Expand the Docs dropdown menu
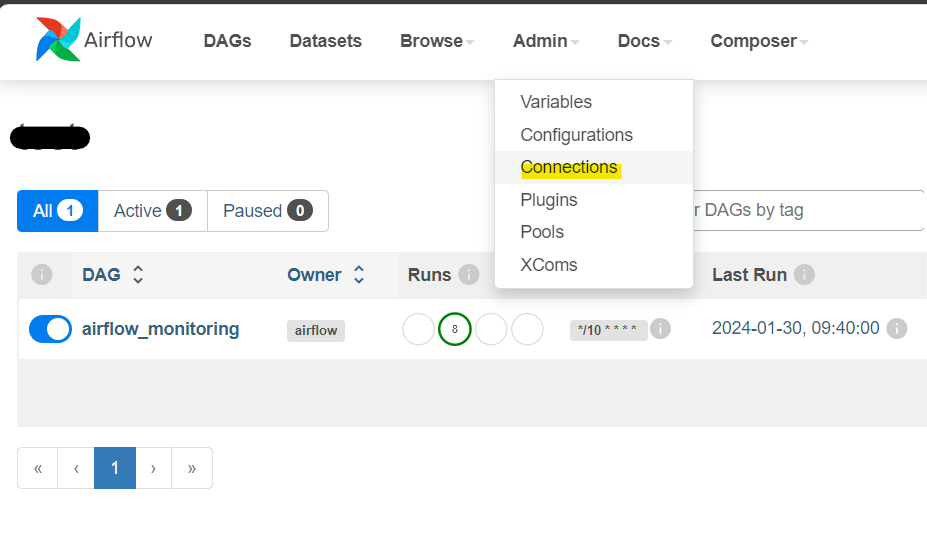The height and width of the screenshot is (552, 927). pos(644,41)
